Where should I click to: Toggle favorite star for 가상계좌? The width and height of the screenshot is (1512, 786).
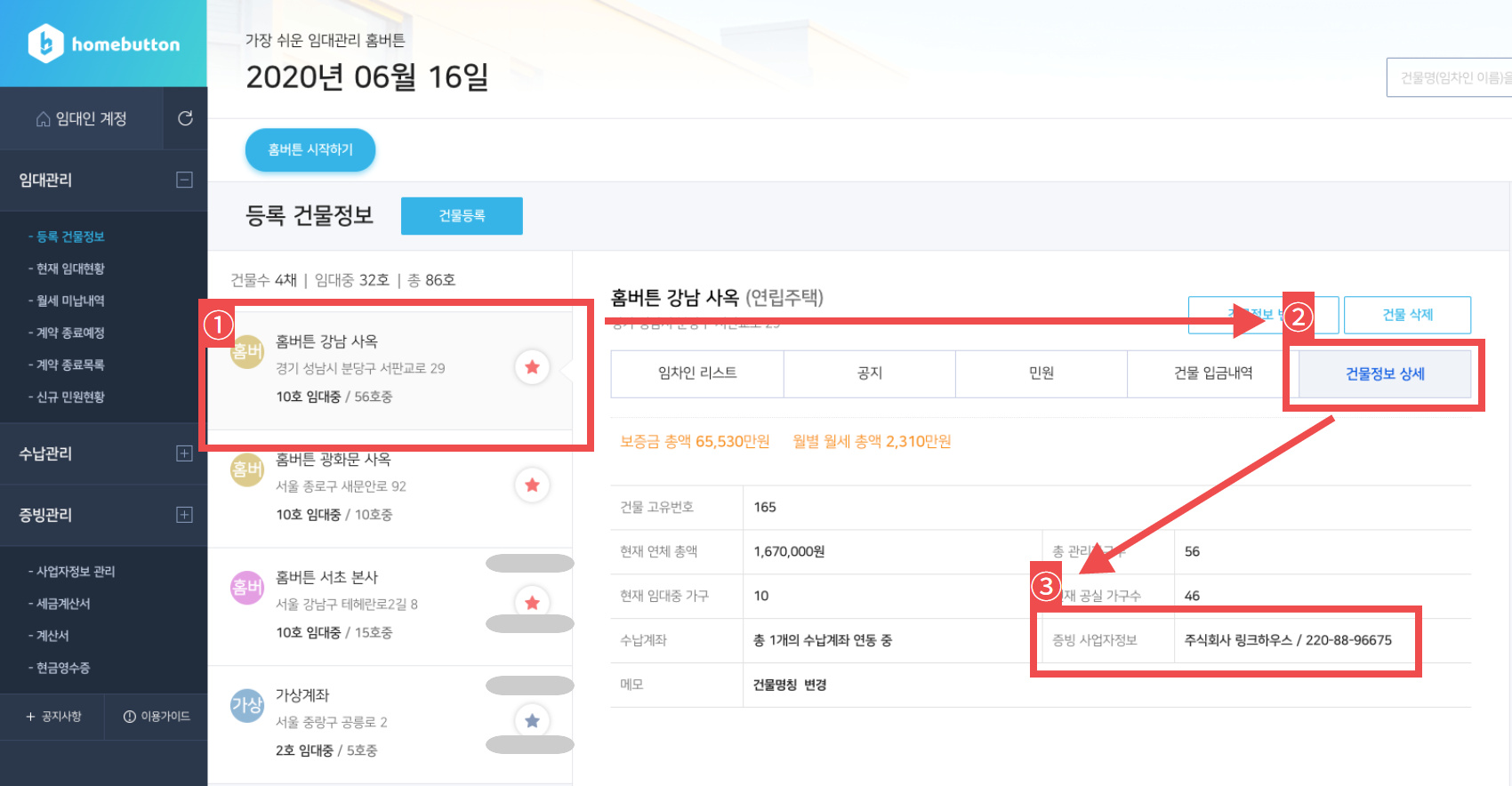pyautogui.click(x=532, y=721)
